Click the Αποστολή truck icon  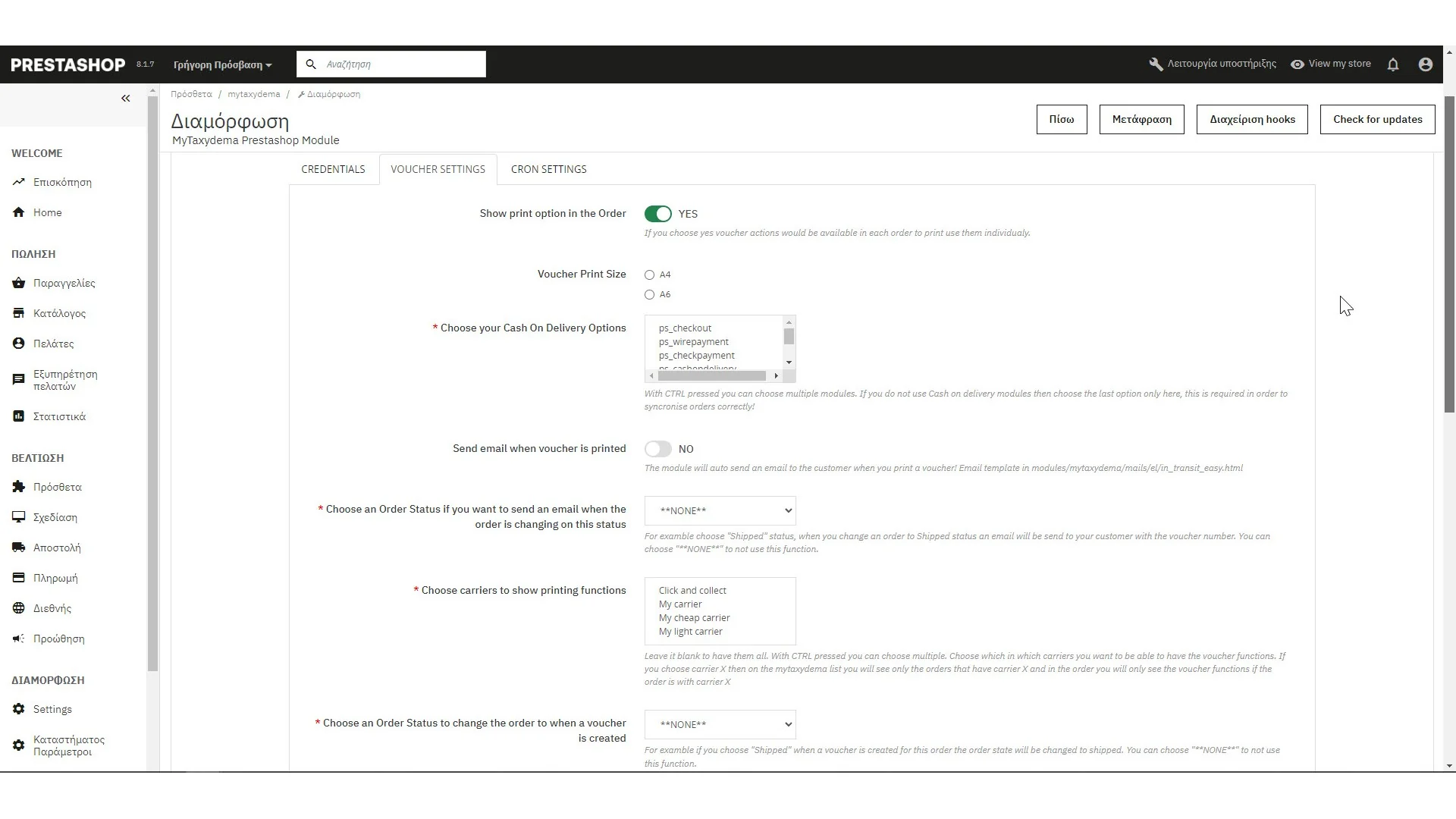pos(19,548)
